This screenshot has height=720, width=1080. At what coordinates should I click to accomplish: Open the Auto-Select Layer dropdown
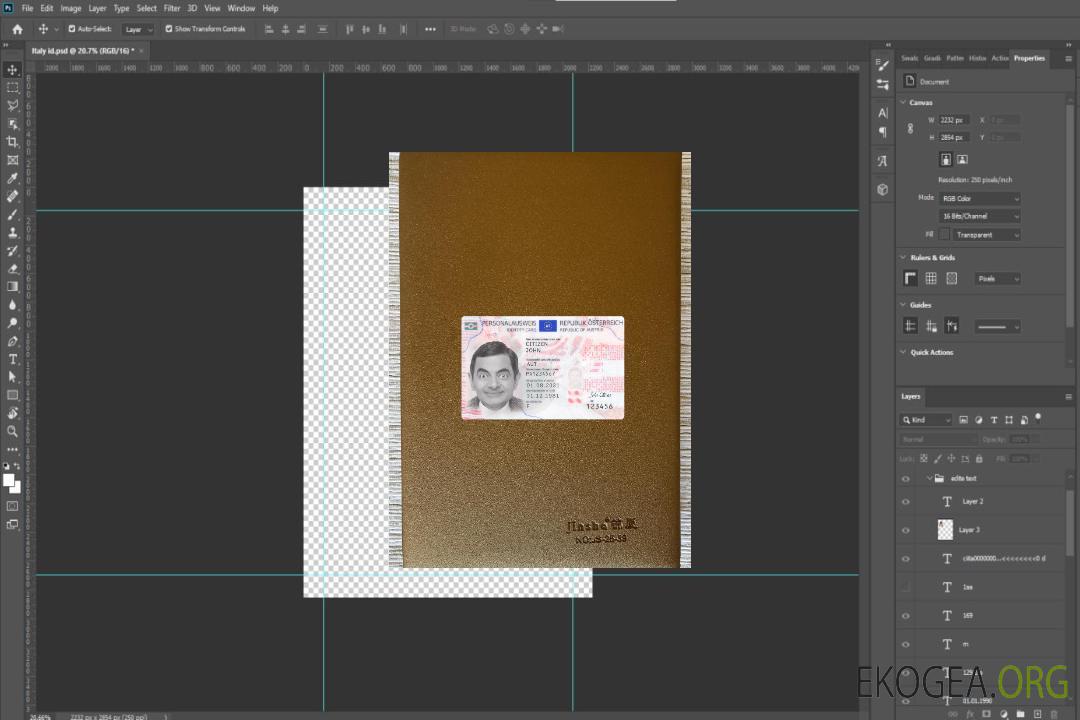tap(138, 29)
